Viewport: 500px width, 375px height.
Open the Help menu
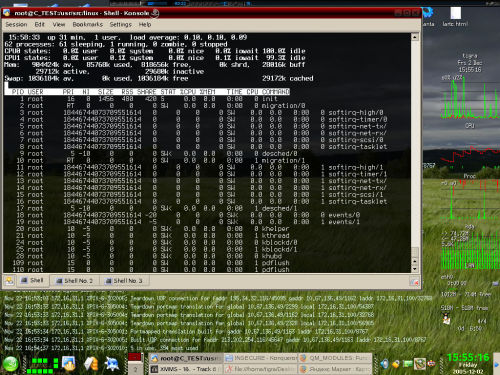(x=145, y=24)
